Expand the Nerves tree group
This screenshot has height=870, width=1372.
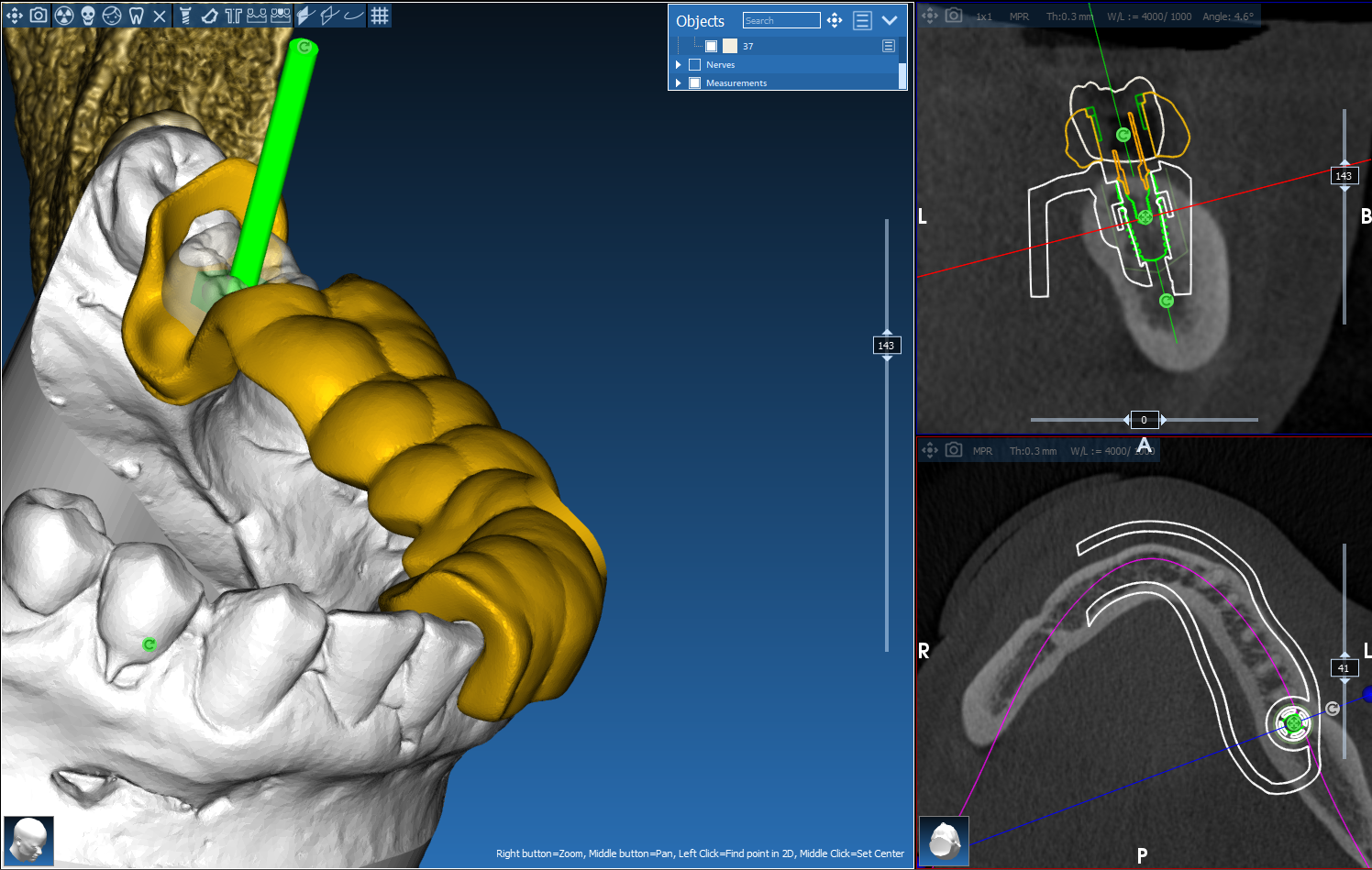point(678,65)
